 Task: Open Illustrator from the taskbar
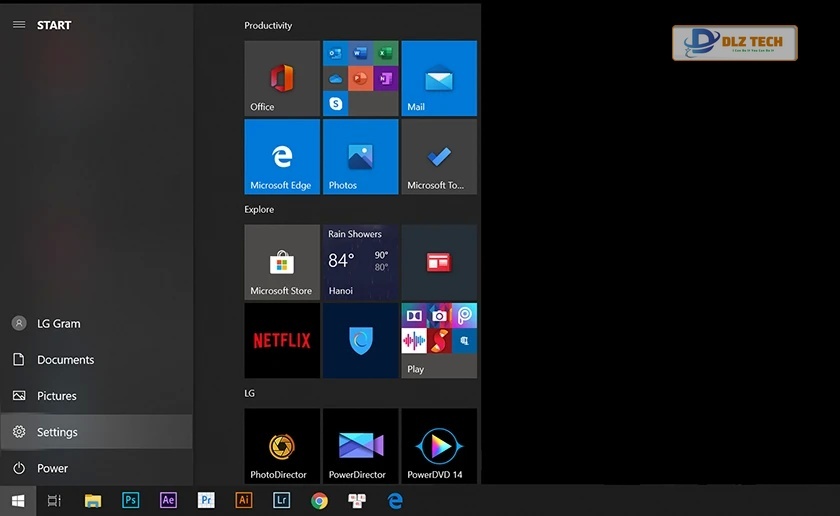[x=244, y=500]
